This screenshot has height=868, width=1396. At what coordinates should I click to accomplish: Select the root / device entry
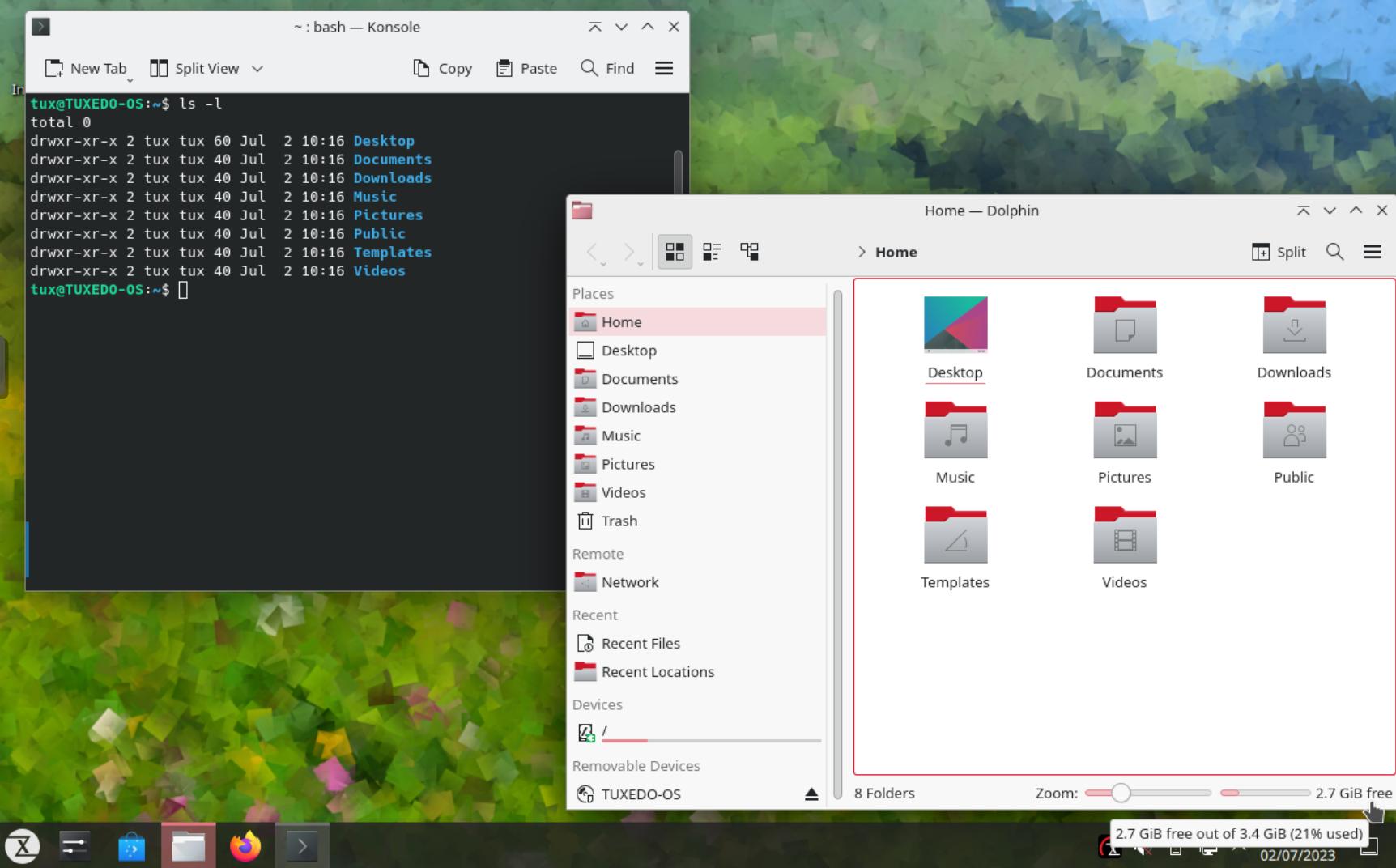point(697,732)
